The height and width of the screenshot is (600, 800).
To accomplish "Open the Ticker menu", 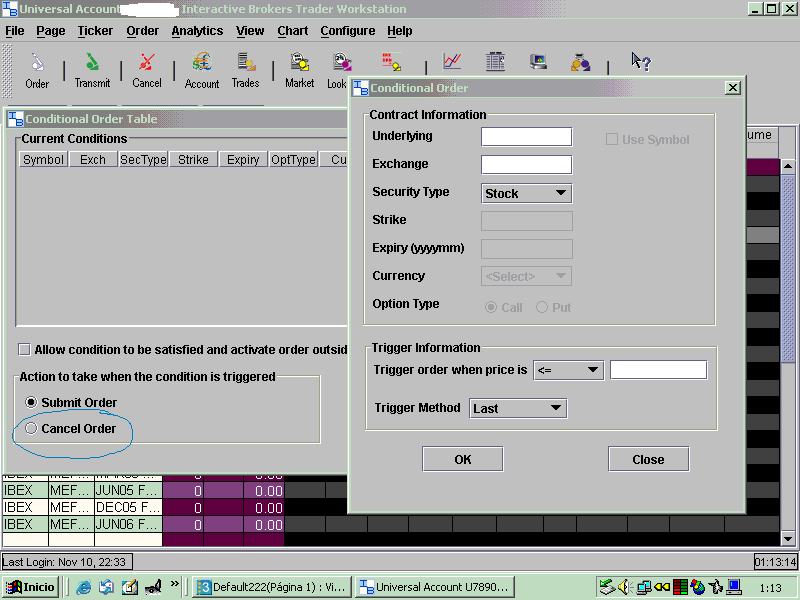I will pos(95,31).
